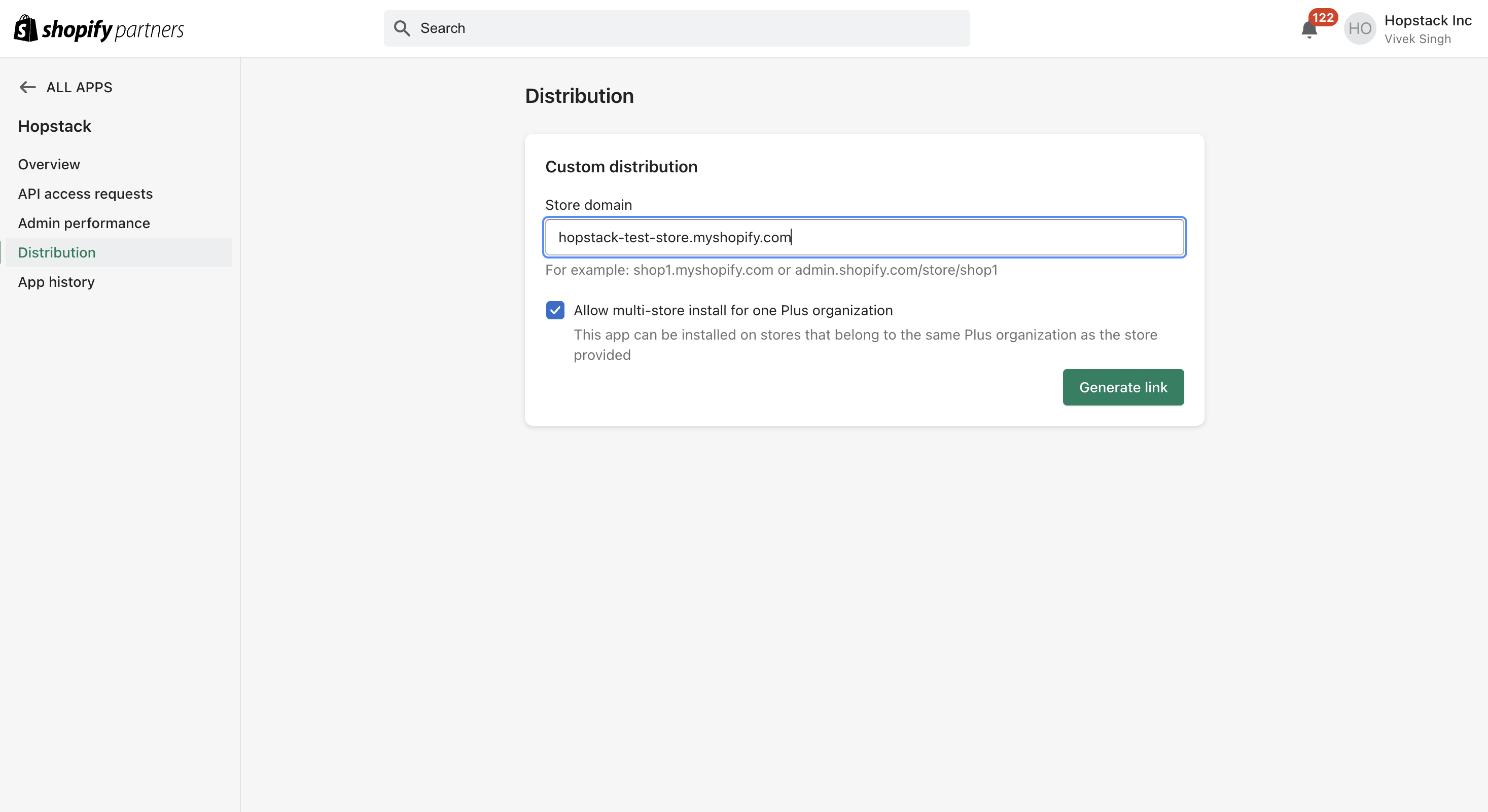The width and height of the screenshot is (1488, 812).
Task: Click the multi-store install checkbox label
Action: (x=732, y=311)
